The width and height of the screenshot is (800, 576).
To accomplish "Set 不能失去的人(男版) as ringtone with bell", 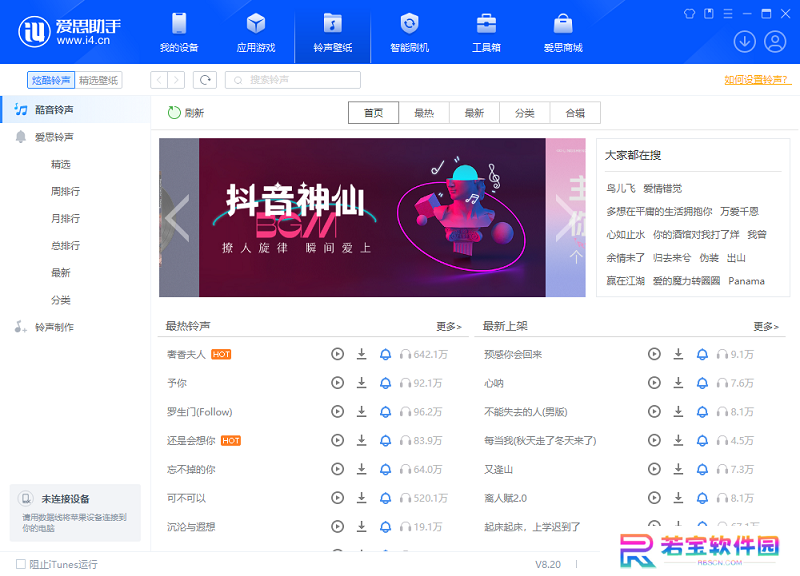I will (x=703, y=412).
